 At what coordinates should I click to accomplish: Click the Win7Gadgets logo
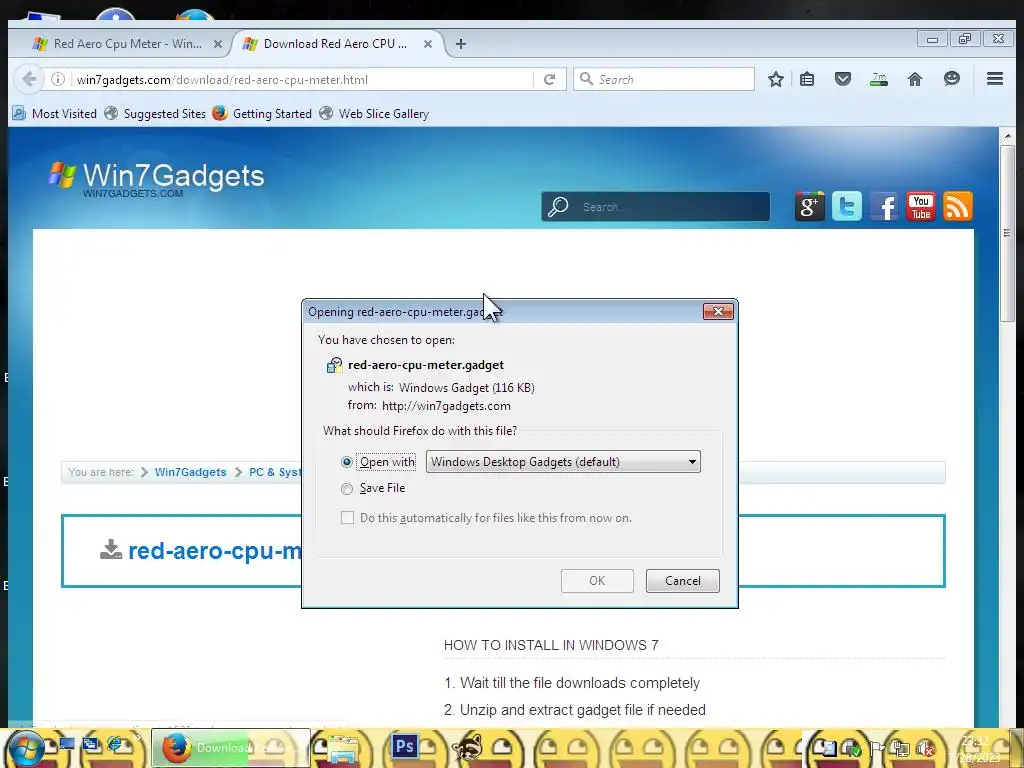click(157, 178)
